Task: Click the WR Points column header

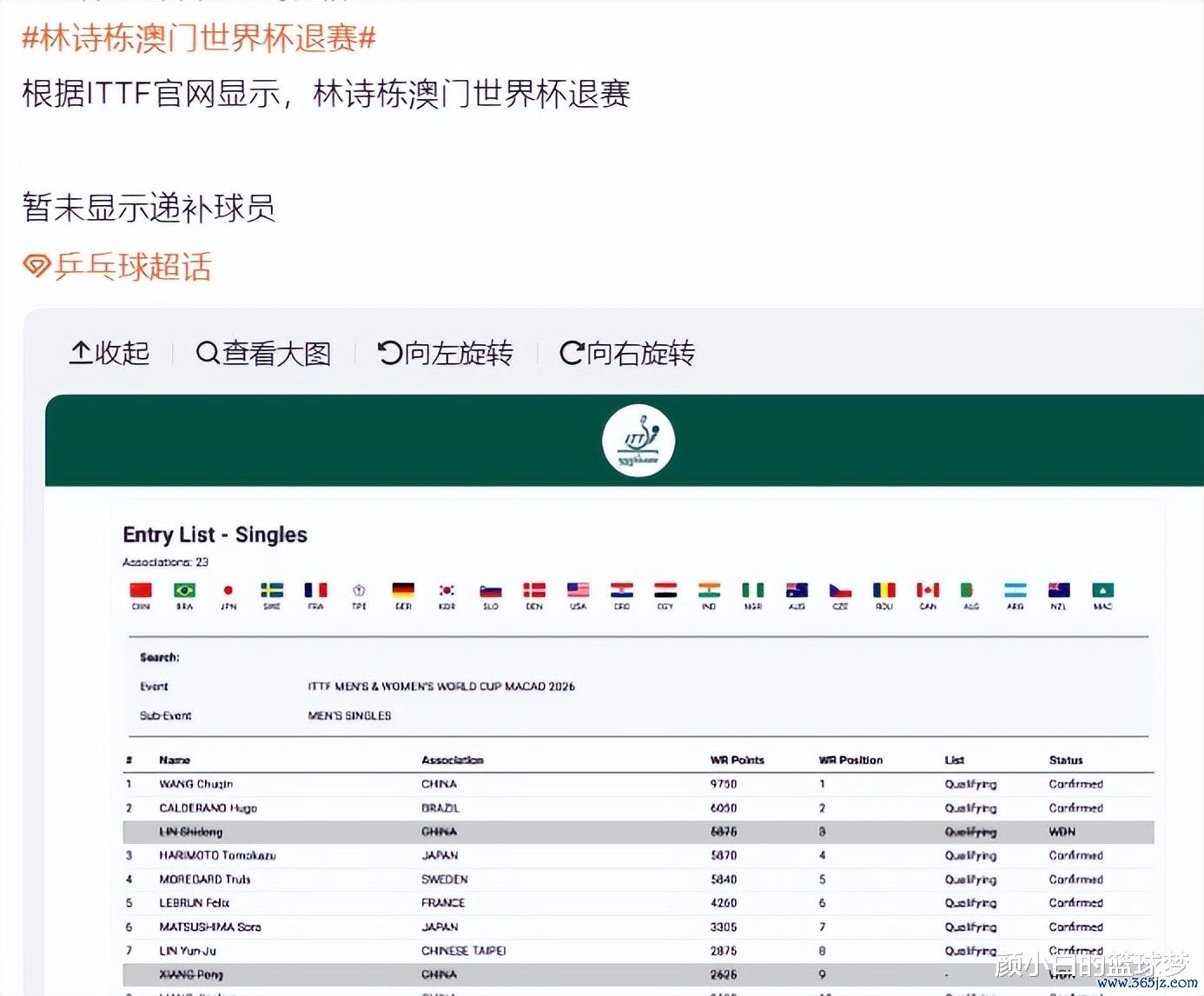Action: coord(737,760)
